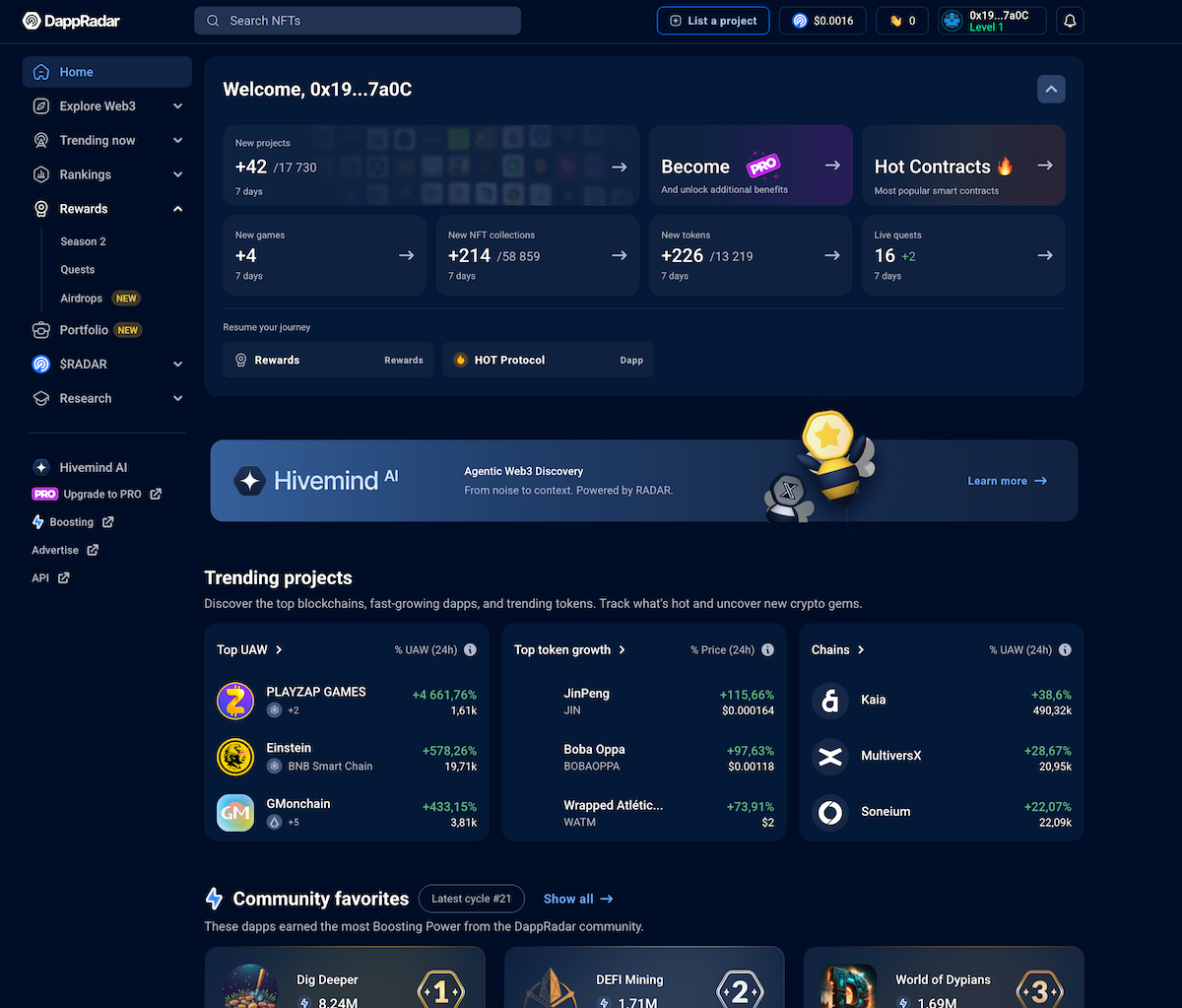
Task: Click the % Price (24h) info icon
Action: pos(767,650)
